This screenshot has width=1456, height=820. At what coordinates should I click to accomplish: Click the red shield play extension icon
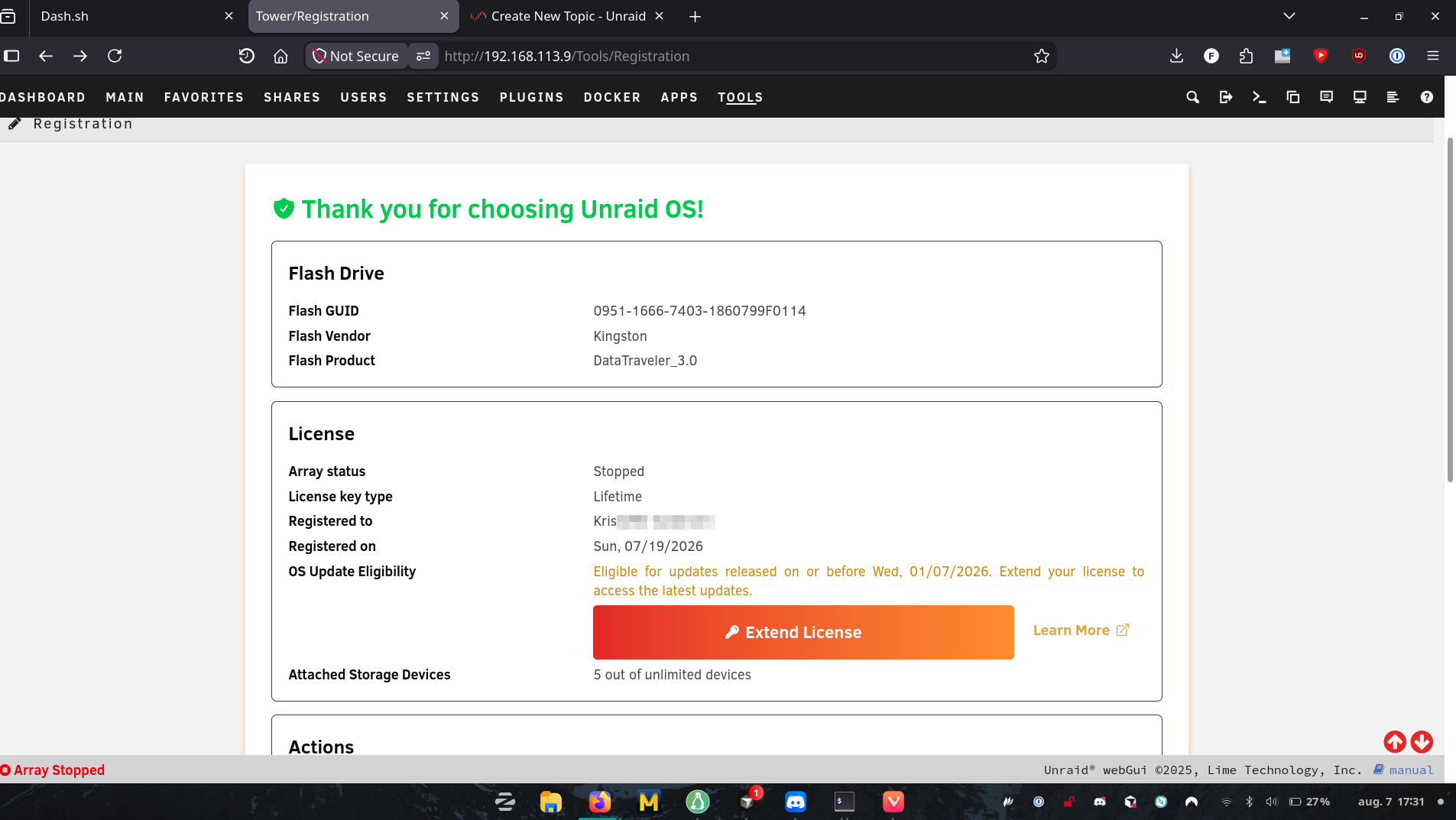1321,56
